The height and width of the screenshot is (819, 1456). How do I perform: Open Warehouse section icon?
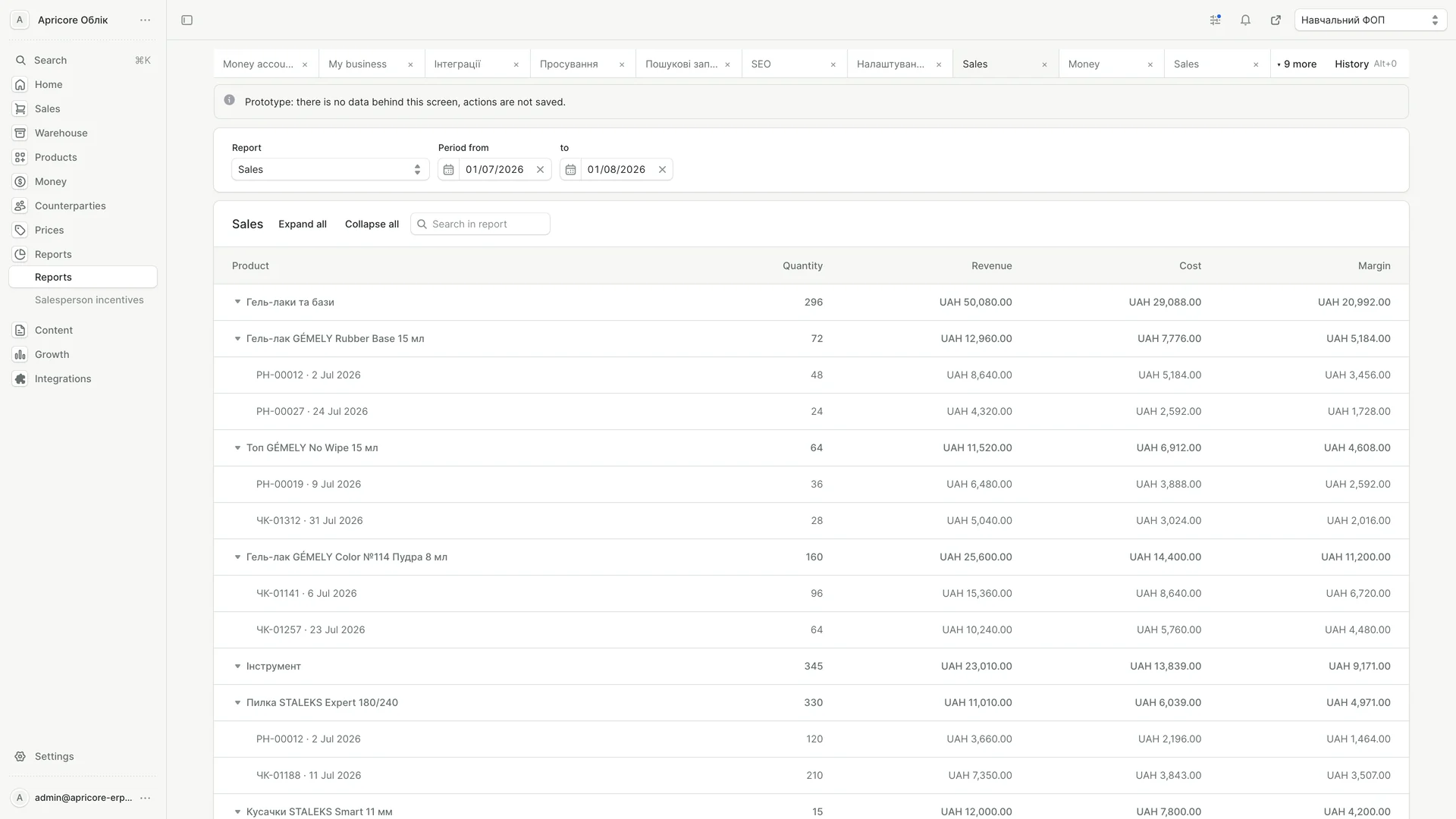[20, 133]
